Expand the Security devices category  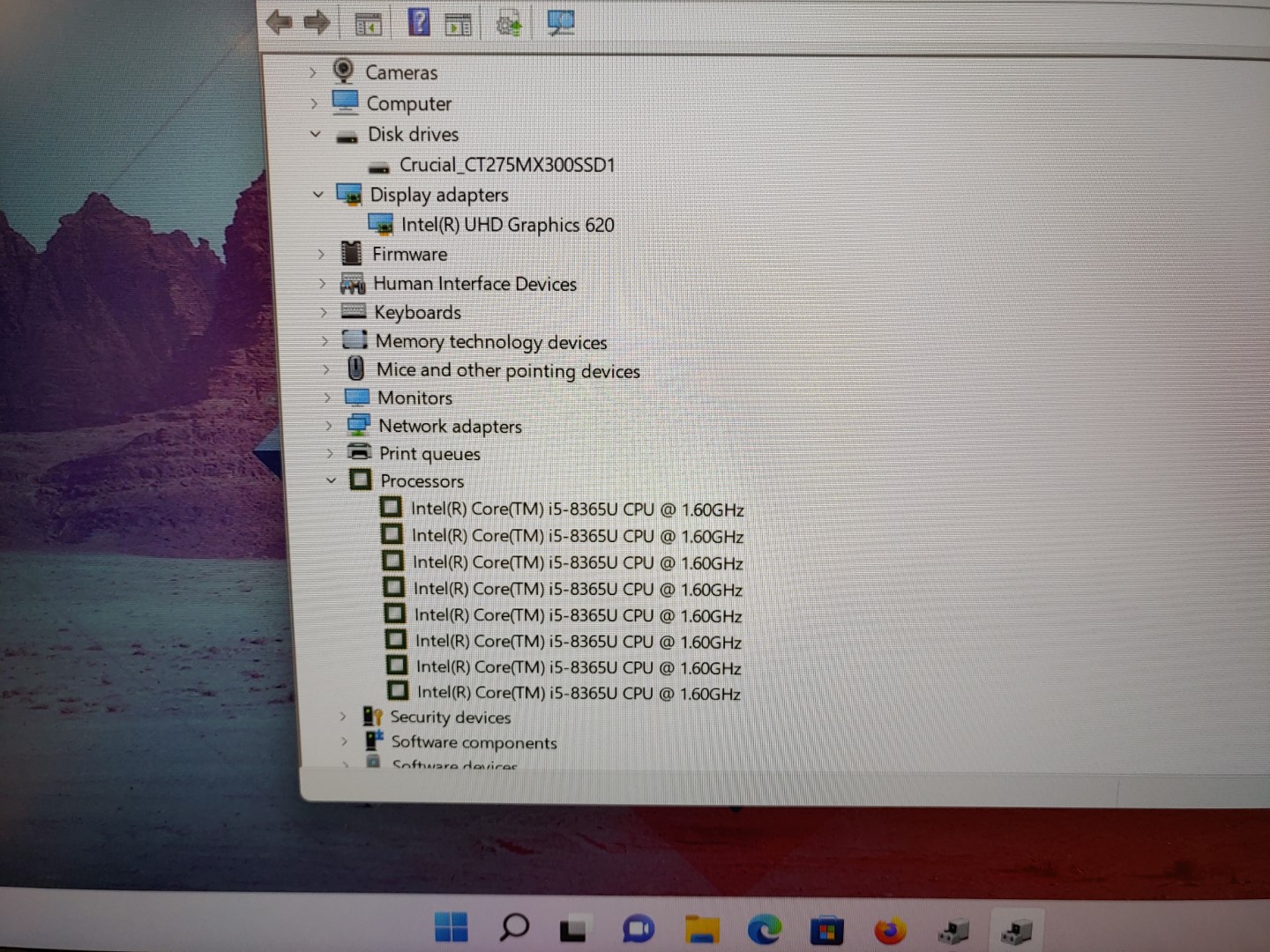342,717
